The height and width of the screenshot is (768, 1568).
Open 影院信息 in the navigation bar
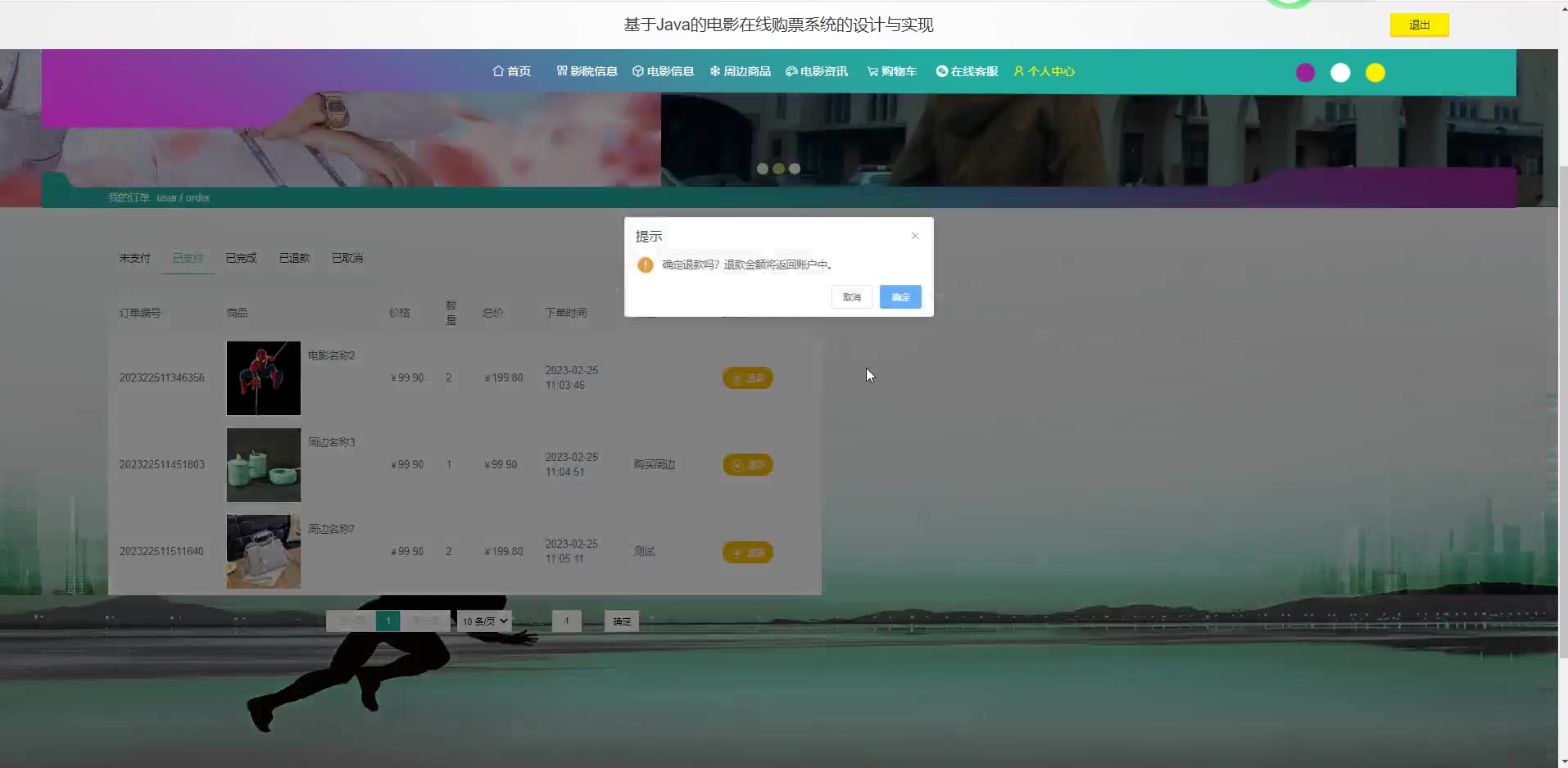pyautogui.click(x=587, y=71)
